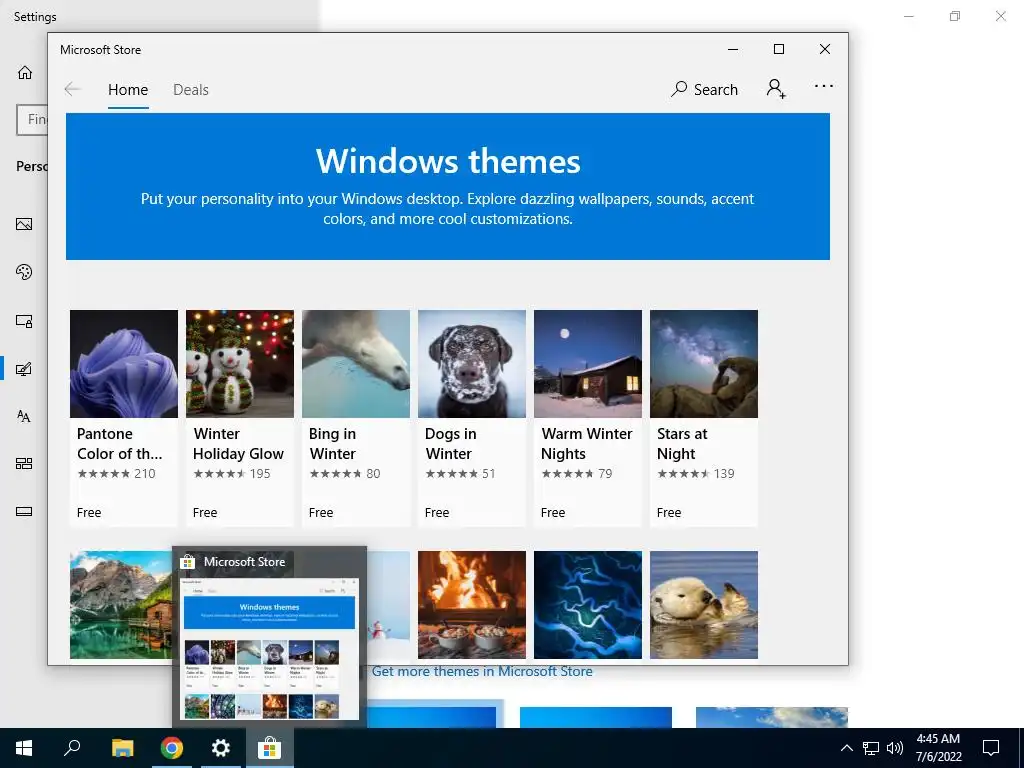Click the network icon in system tray

871,748
